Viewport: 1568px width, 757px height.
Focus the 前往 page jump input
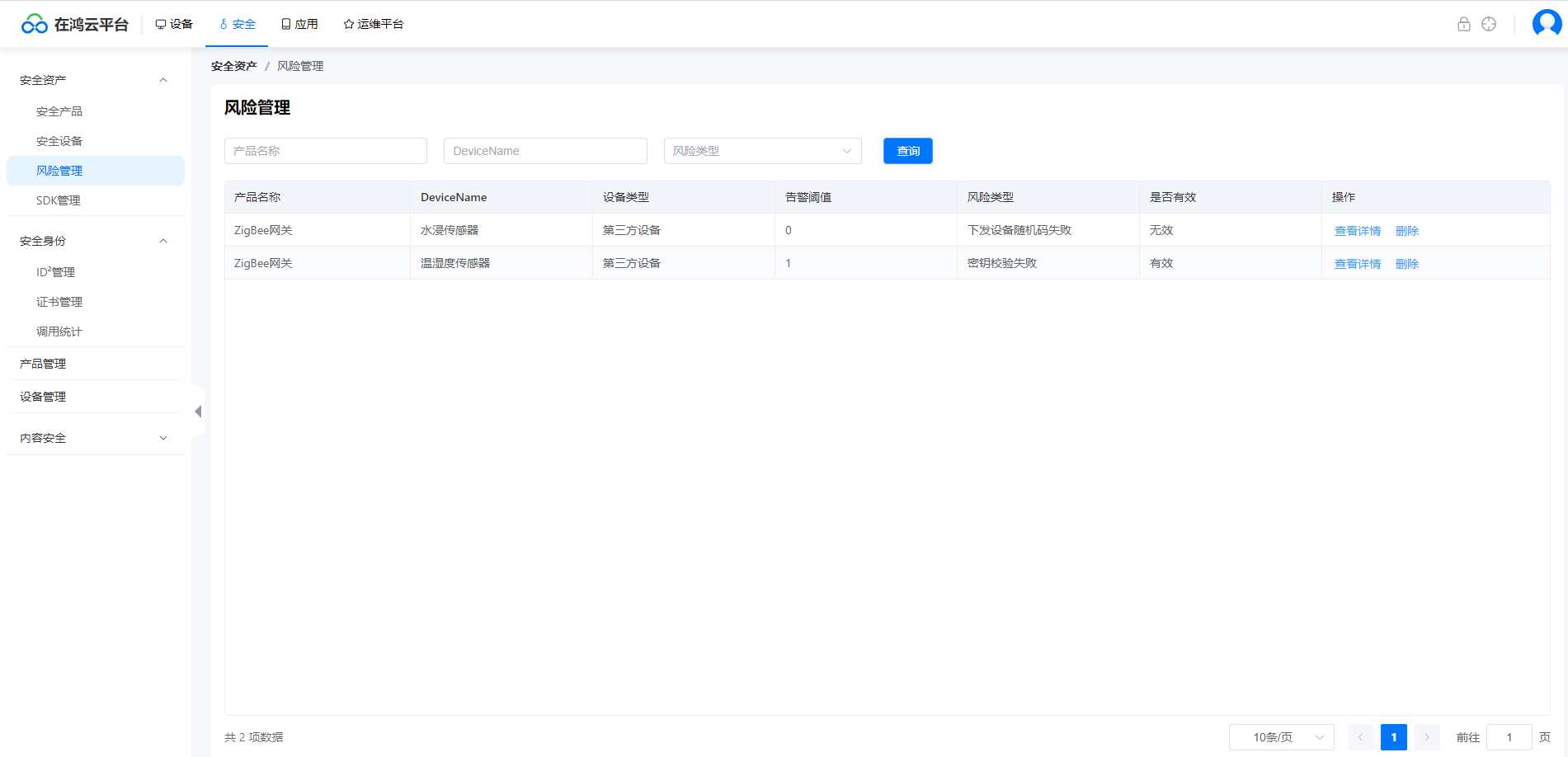[1509, 737]
